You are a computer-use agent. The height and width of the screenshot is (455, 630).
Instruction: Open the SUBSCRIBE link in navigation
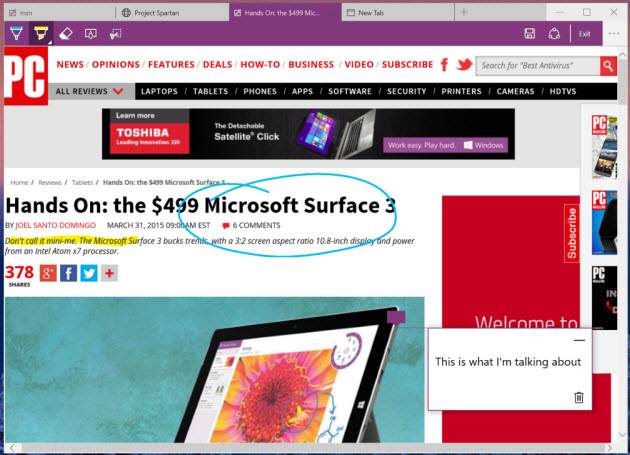tap(407, 64)
